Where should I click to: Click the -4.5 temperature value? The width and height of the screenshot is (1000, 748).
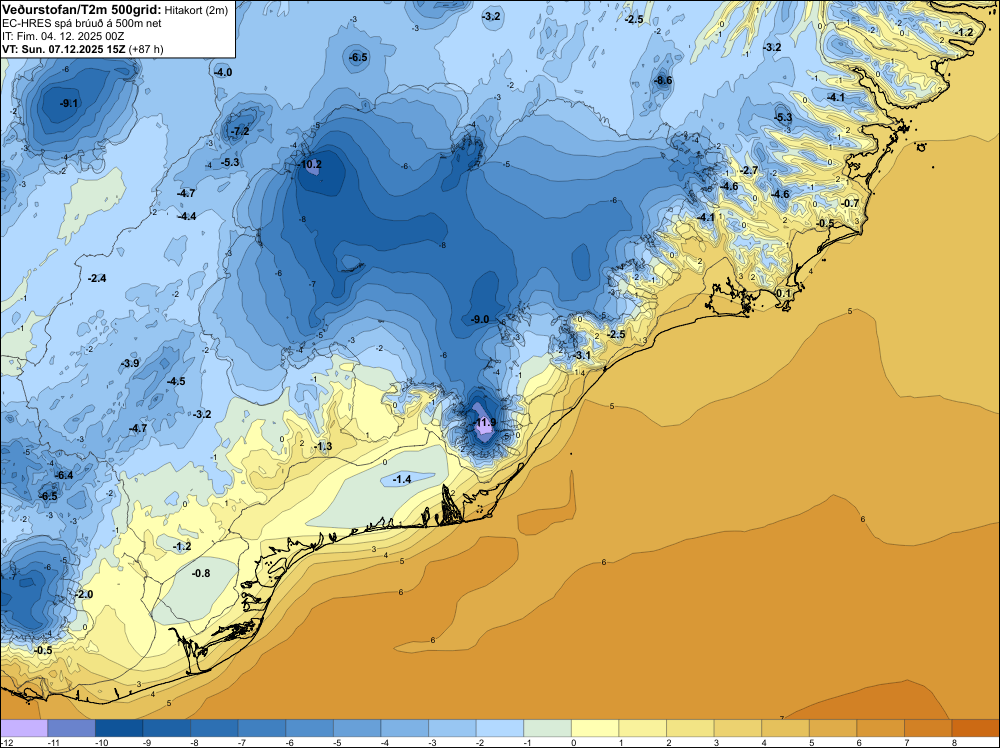point(176,381)
